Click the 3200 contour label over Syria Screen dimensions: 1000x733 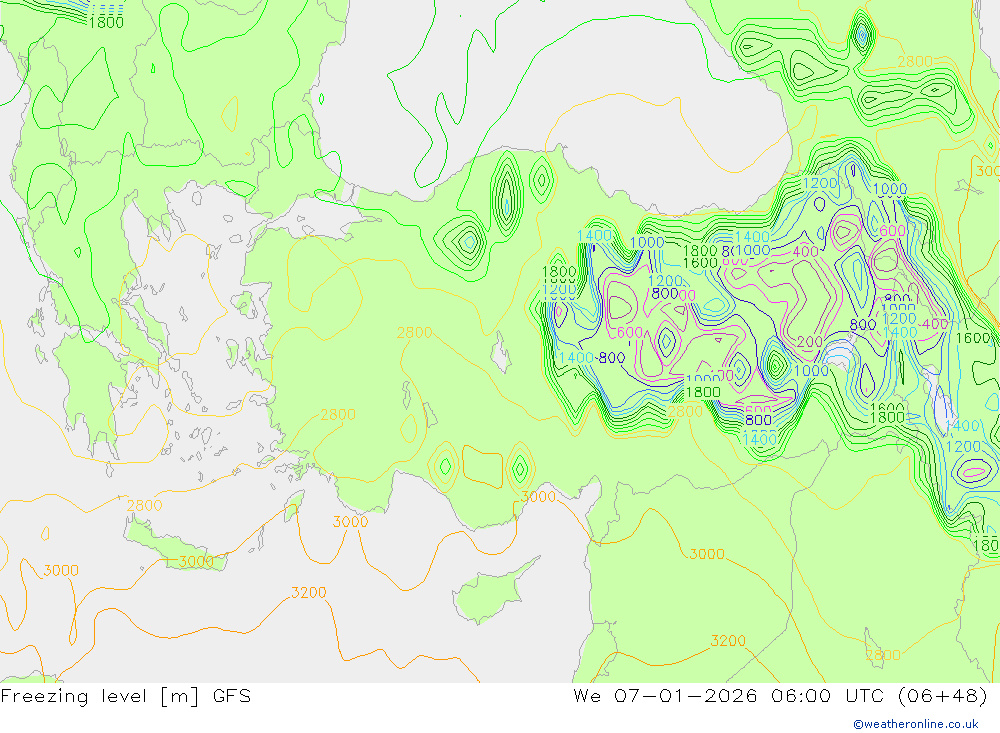tap(728, 640)
